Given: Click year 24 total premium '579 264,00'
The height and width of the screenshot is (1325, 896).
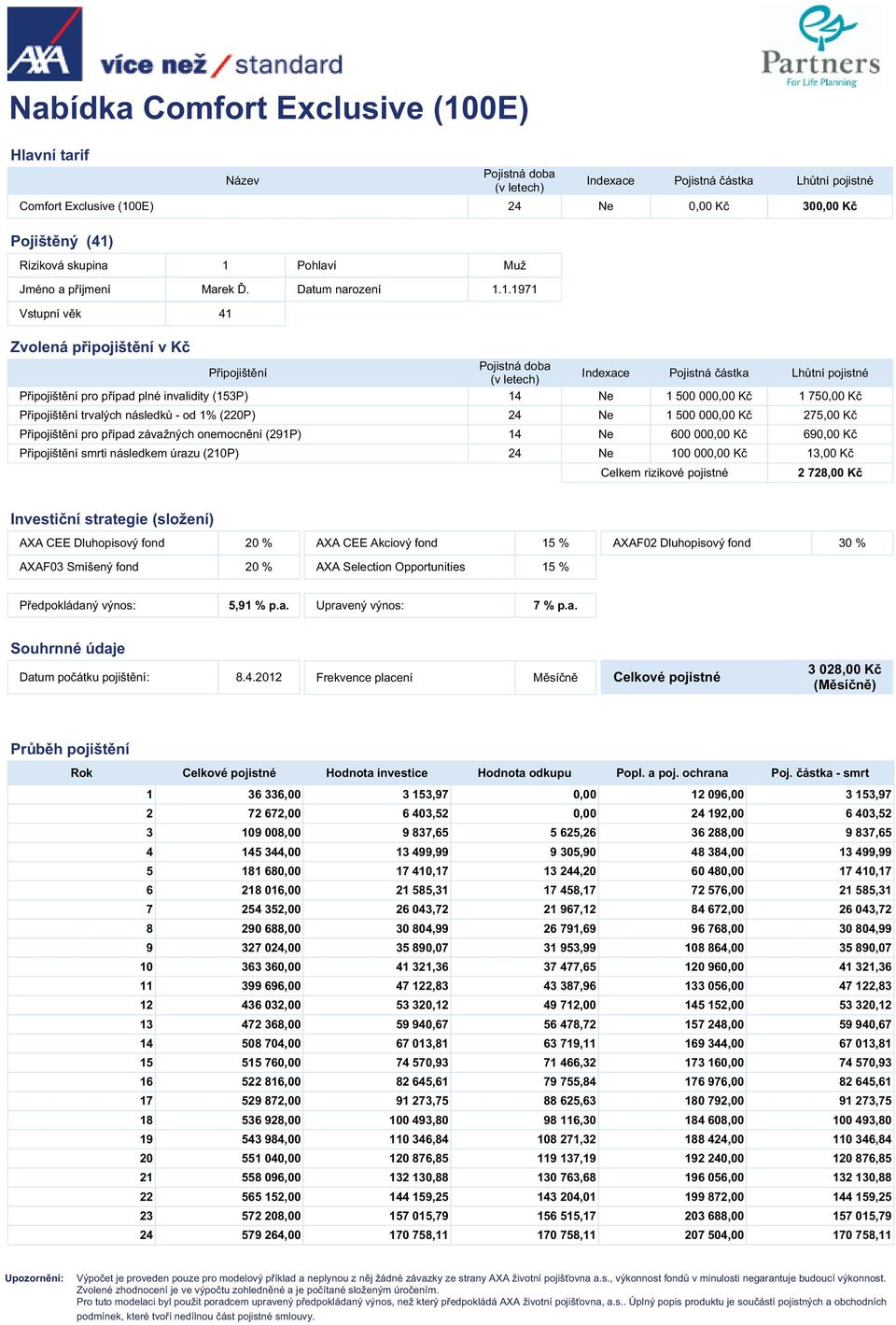Looking at the screenshot, I should click(x=271, y=1234).
